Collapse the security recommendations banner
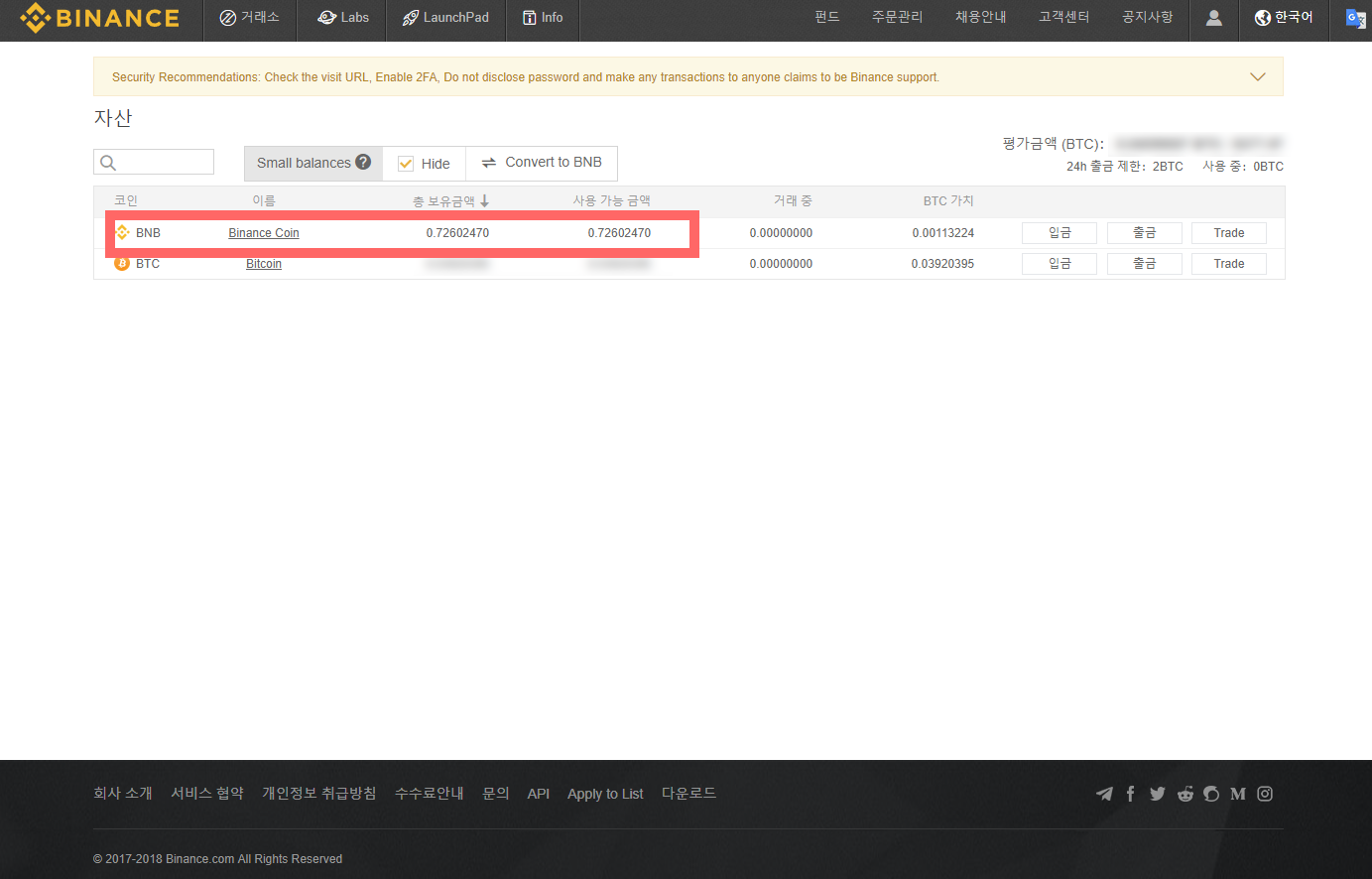Viewport: 1372px width, 879px height. pyautogui.click(x=1257, y=76)
